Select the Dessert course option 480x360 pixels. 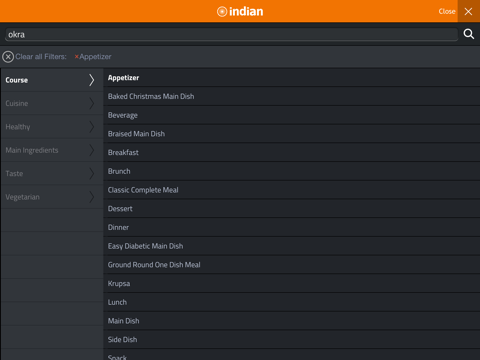pyautogui.click(x=292, y=208)
